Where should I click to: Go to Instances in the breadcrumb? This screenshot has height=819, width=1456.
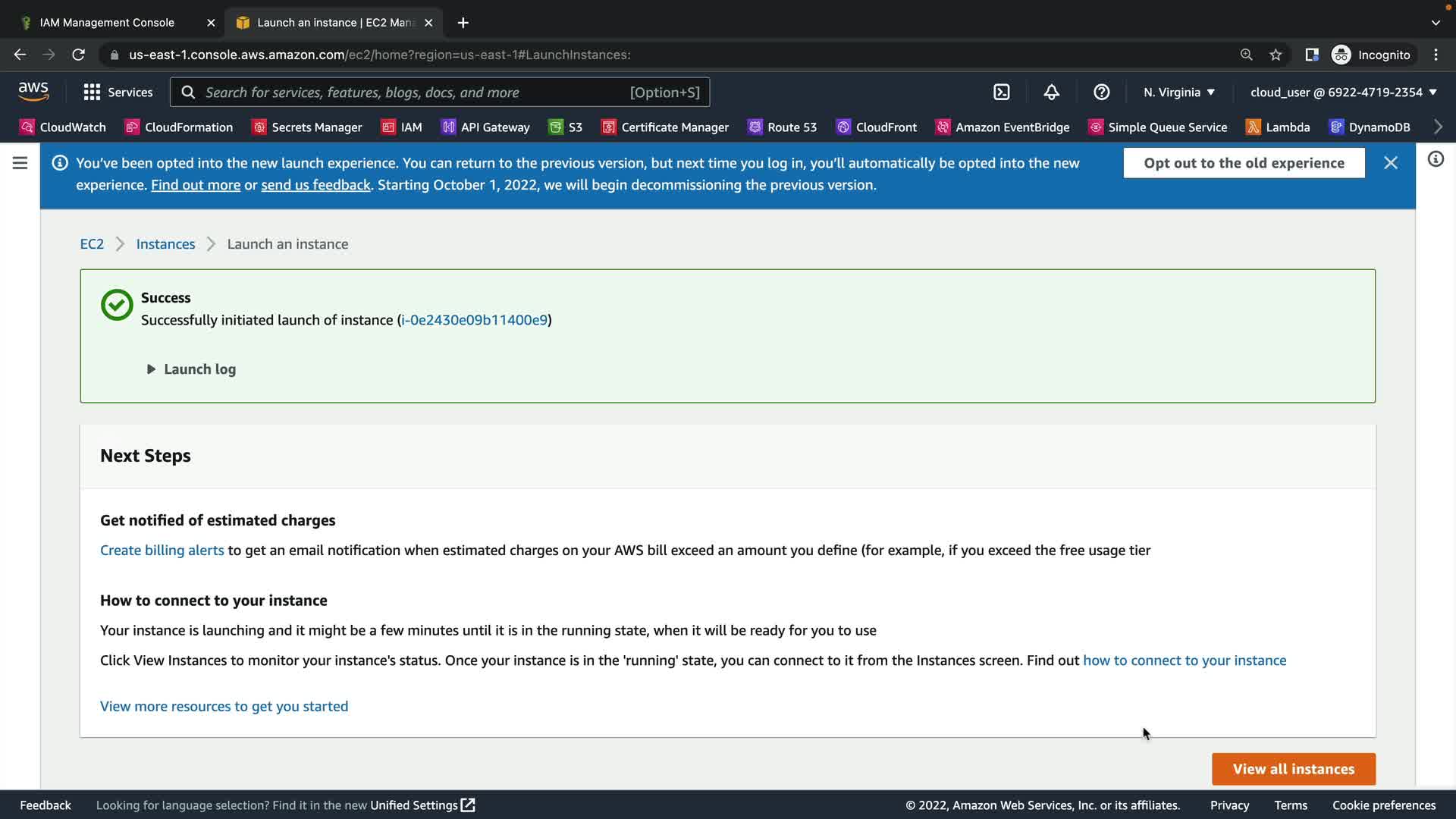pyautogui.click(x=165, y=244)
